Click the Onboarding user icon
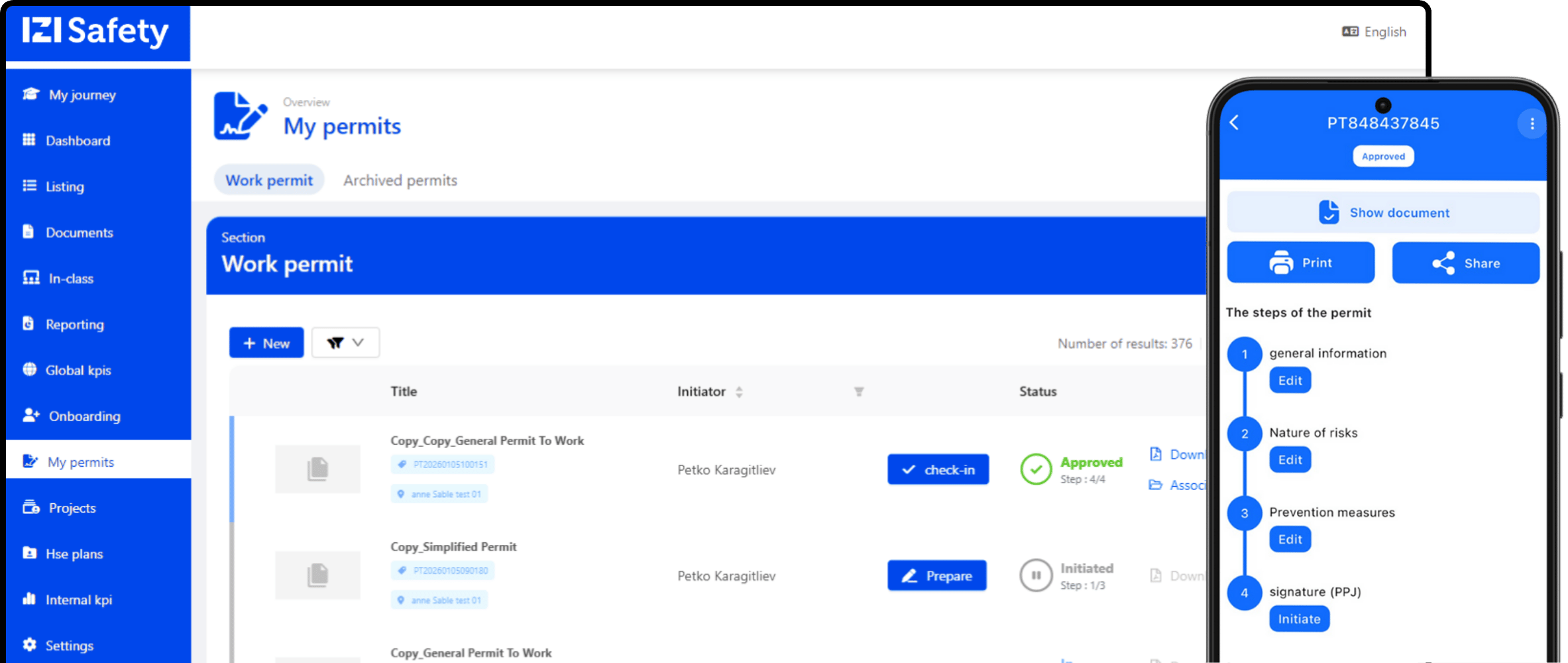 [30, 416]
